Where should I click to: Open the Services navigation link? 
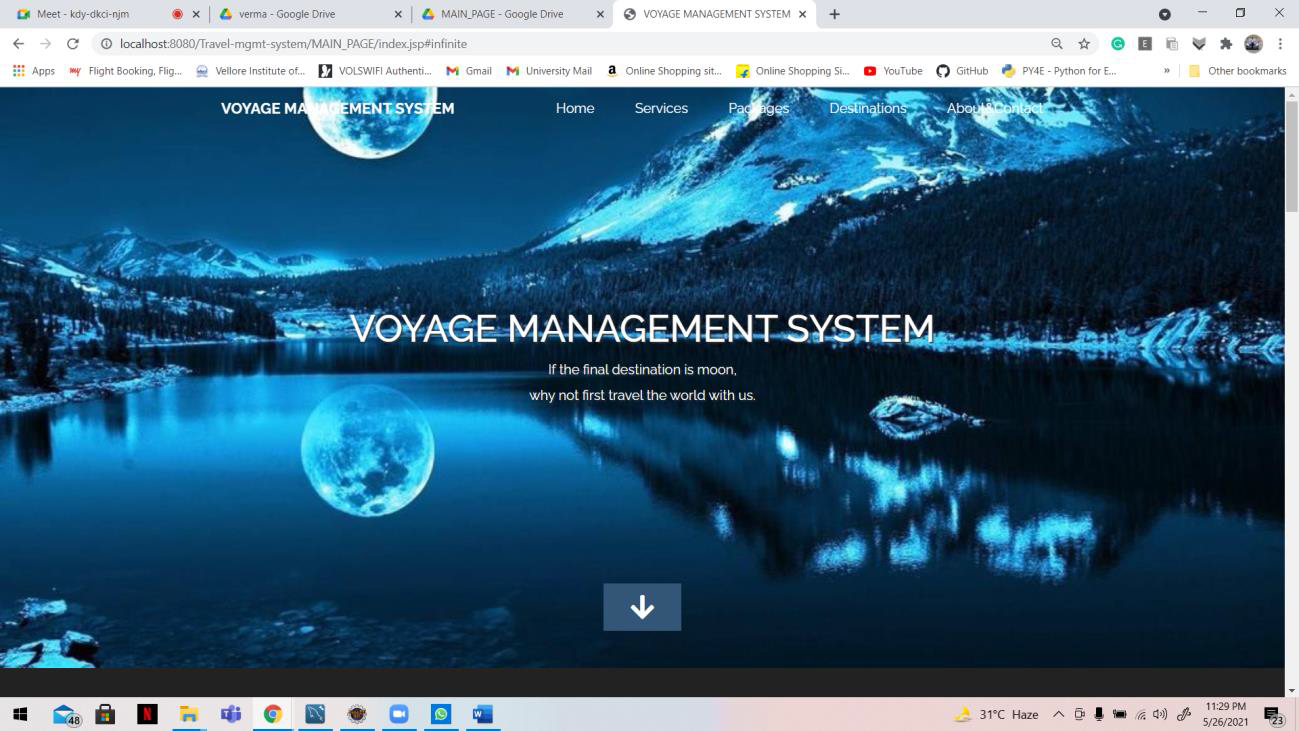coord(661,108)
